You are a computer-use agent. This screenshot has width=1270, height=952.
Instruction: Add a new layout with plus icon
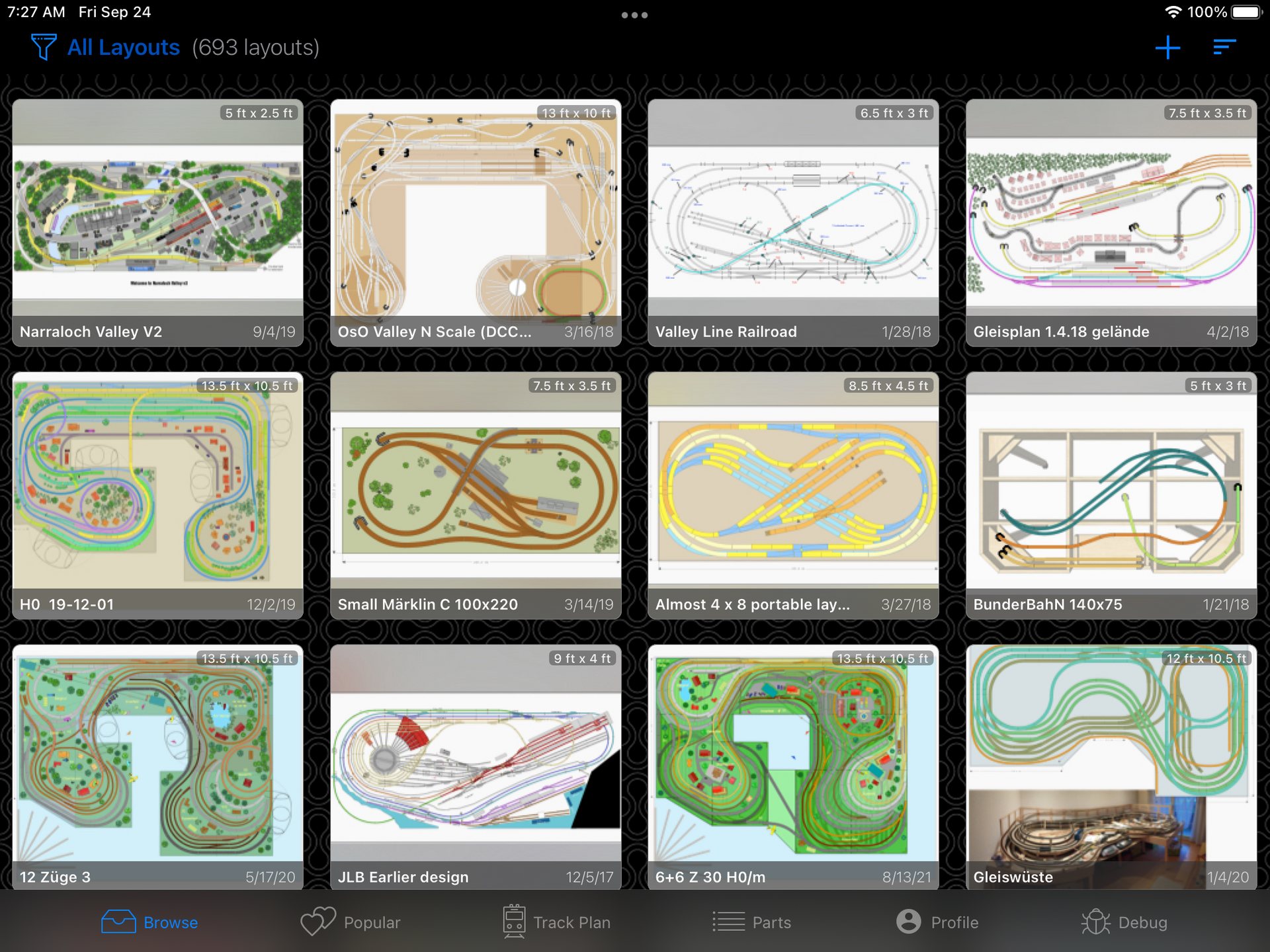(x=1167, y=47)
